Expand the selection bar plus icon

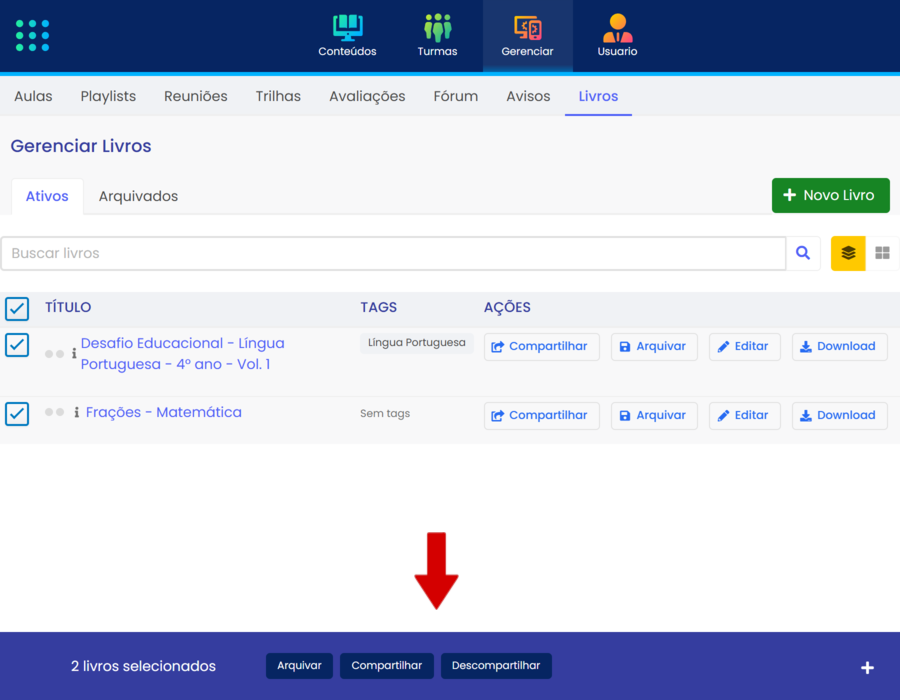[x=867, y=667]
